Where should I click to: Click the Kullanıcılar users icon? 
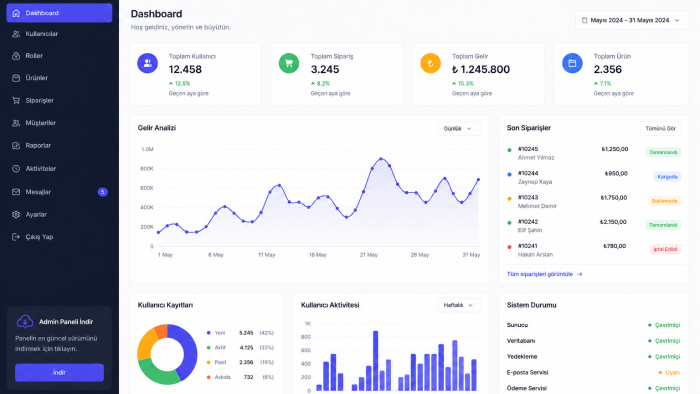tap(16, 34)
